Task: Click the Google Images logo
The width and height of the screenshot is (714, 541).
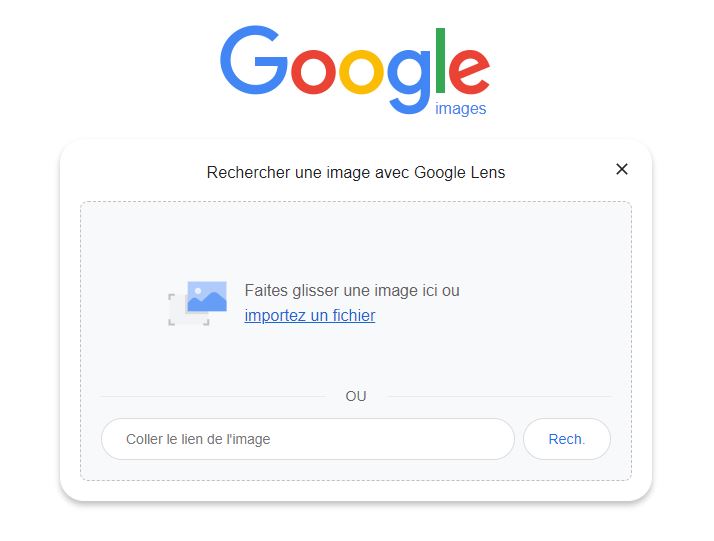Action: coord(355,71)
